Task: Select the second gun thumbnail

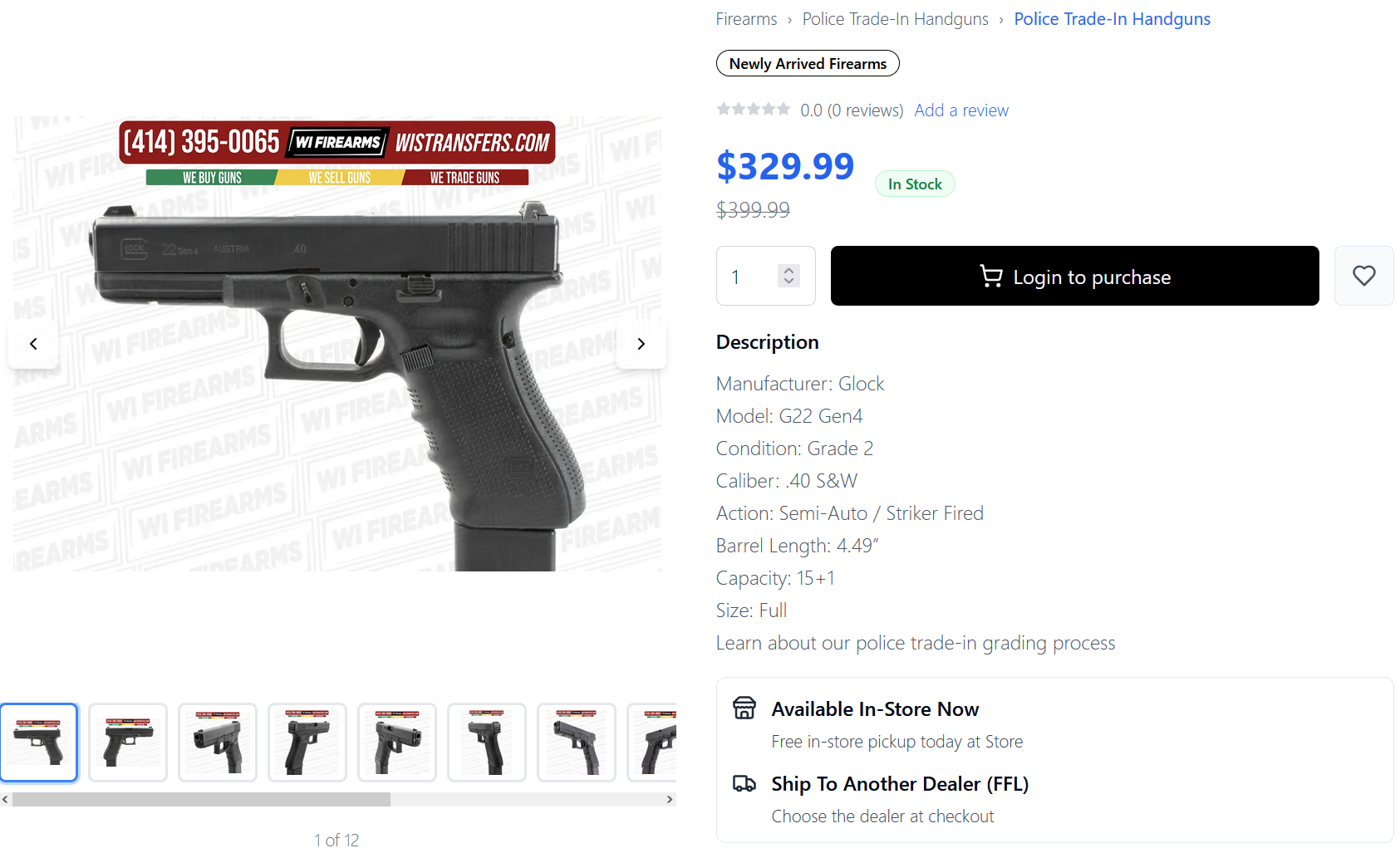Action: click(128, 743)
